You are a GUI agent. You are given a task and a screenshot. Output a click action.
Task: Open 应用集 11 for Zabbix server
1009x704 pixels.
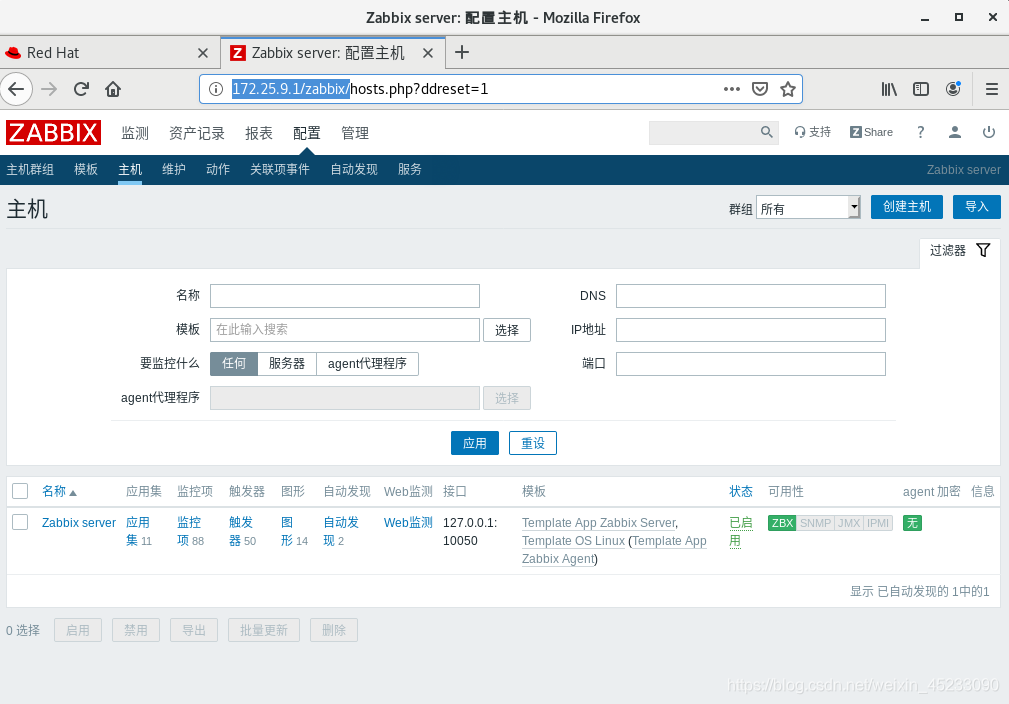pos(139,532)
